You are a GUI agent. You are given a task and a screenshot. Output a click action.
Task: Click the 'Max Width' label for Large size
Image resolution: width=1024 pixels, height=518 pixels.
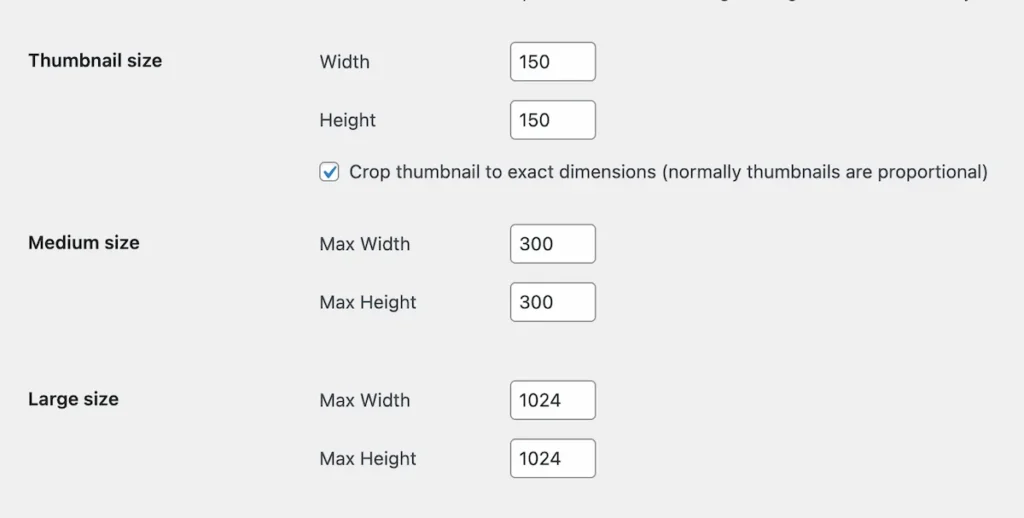364,400
